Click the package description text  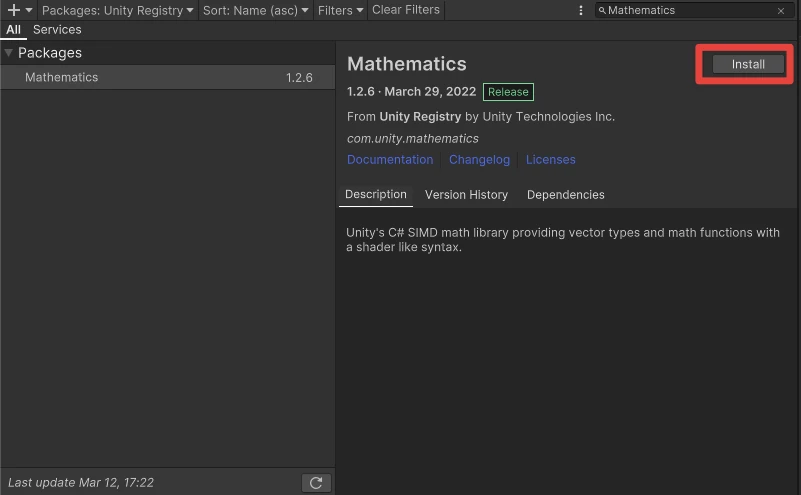(563, 240)
